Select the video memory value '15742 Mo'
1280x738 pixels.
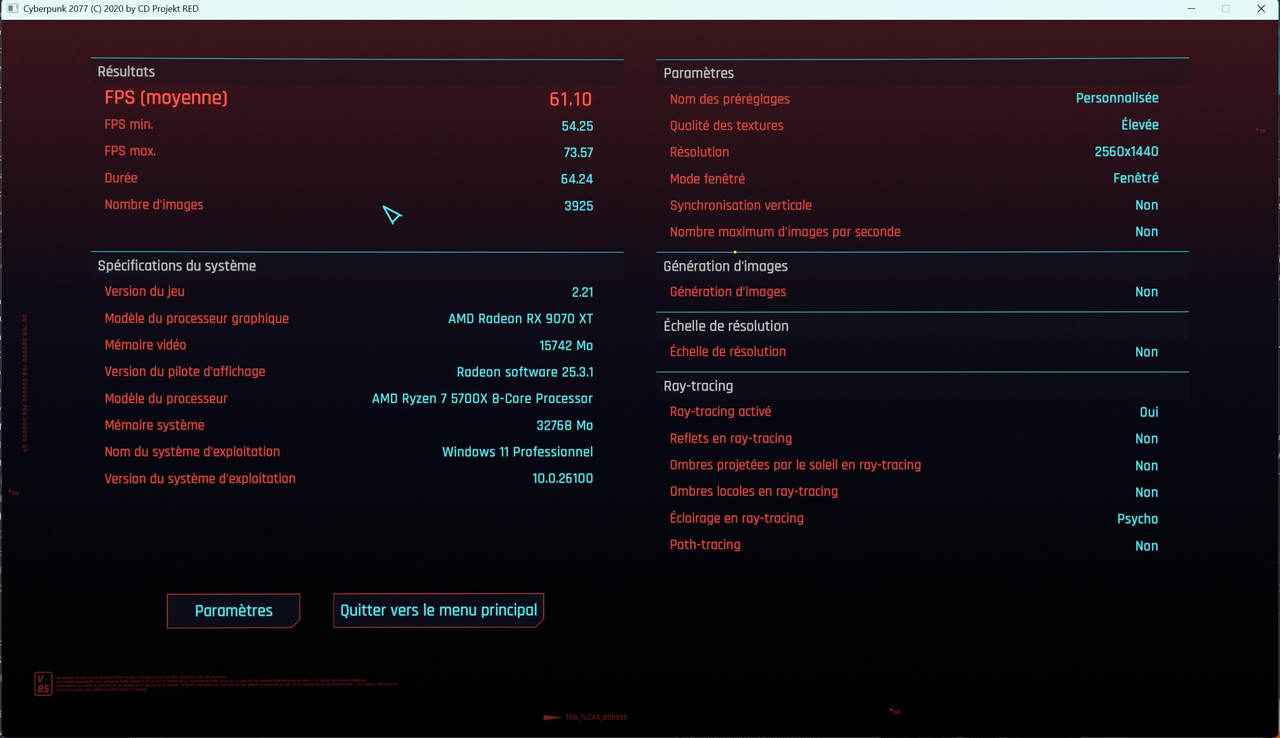(566, 346)
